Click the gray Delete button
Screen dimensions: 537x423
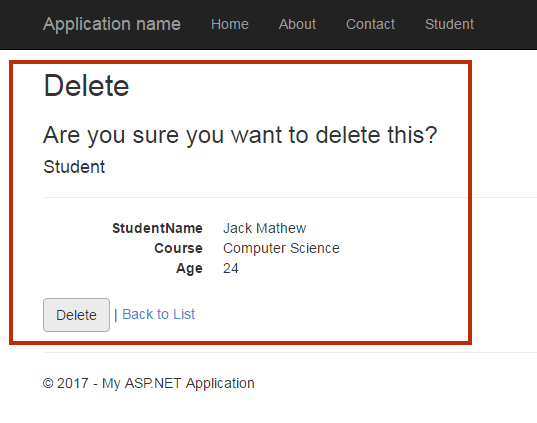pos(76,315)
